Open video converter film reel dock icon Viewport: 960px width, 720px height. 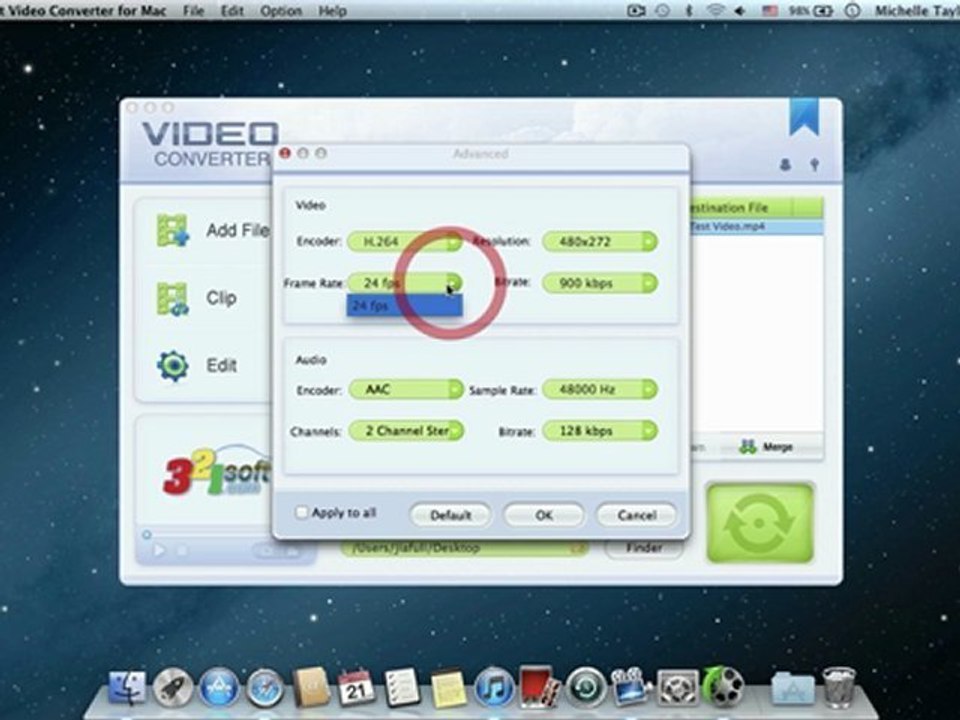[723, 687]
